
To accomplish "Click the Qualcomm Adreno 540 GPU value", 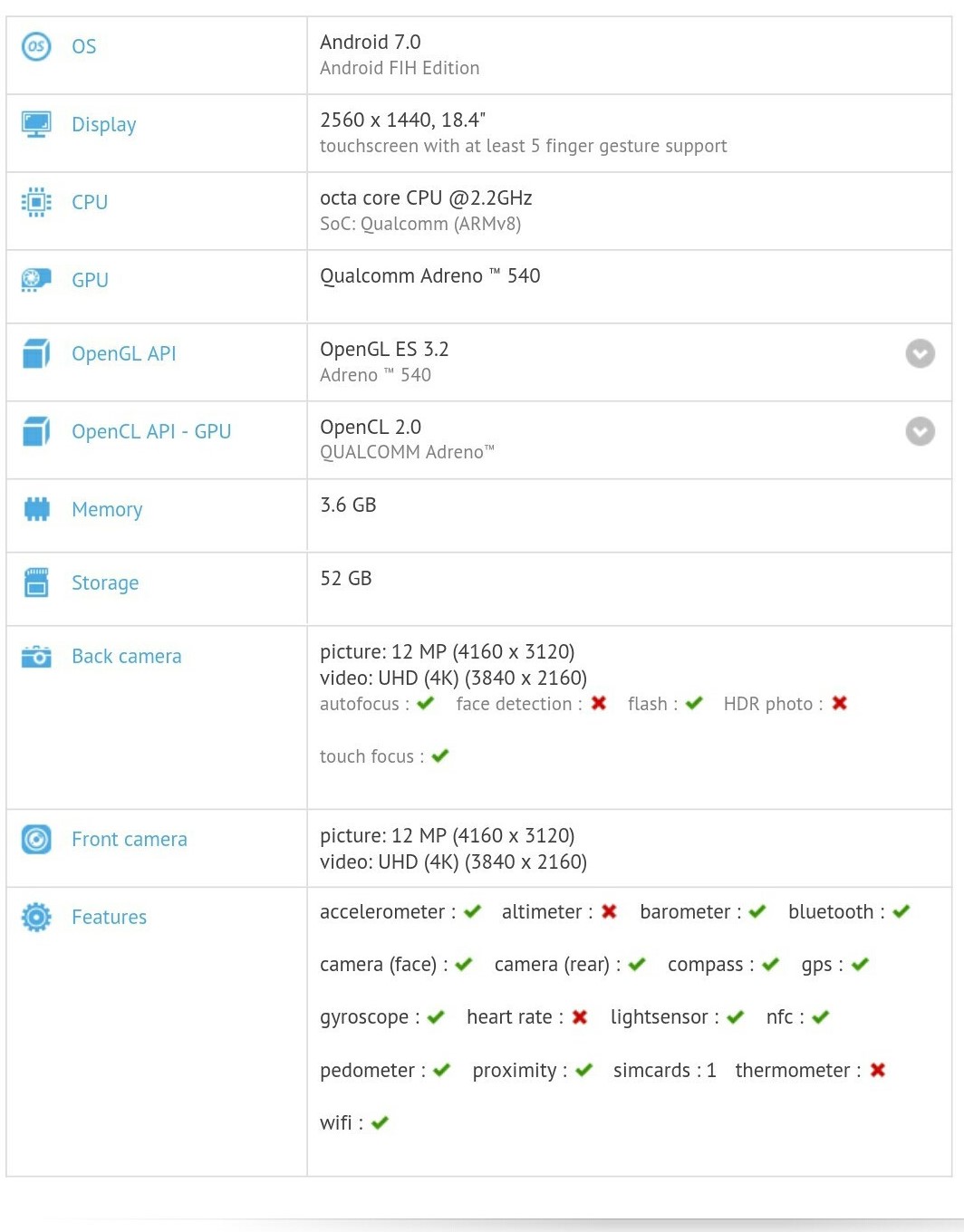I will (429, 276).
